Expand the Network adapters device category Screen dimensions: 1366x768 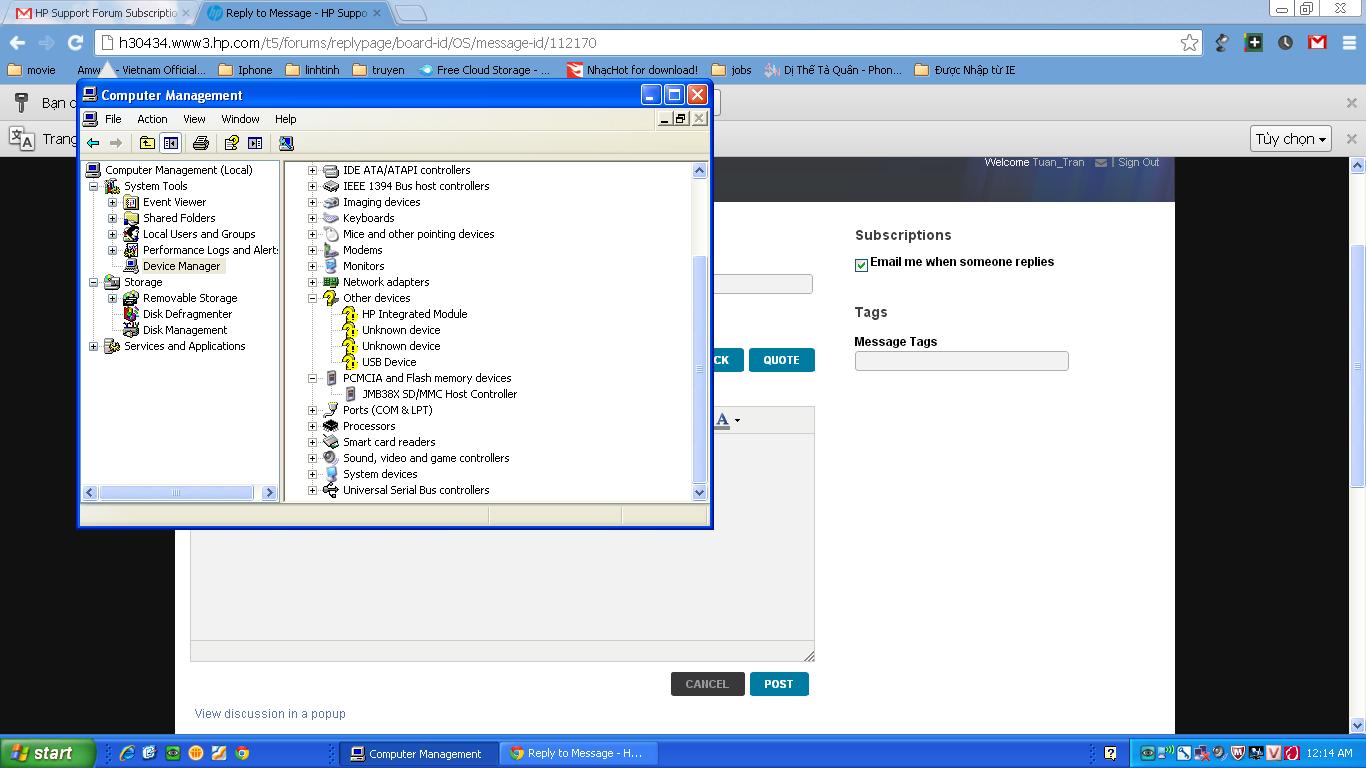(313, 282)
